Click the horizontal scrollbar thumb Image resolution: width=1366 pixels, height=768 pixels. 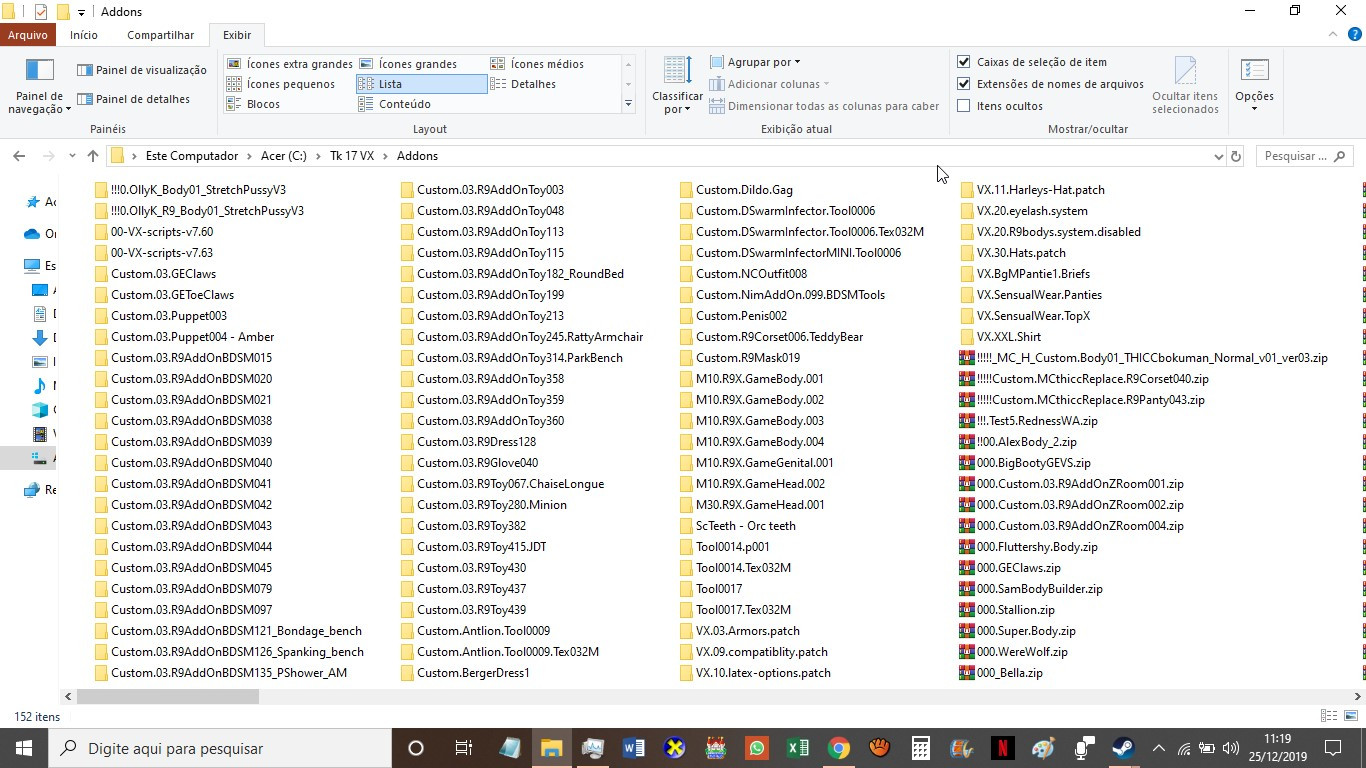[x=168, y=696]
